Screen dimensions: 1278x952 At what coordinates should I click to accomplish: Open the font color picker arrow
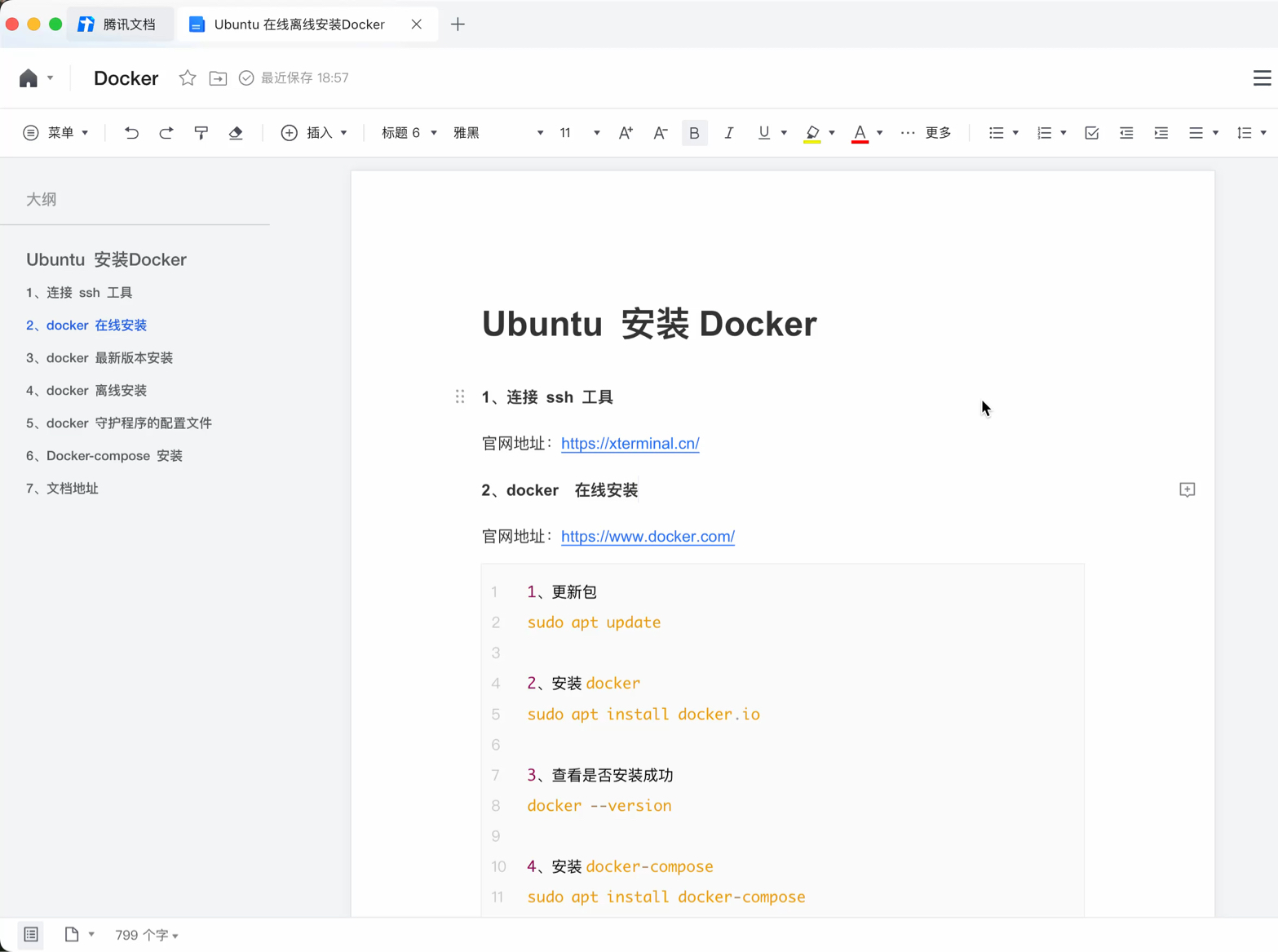pos(879,133)
